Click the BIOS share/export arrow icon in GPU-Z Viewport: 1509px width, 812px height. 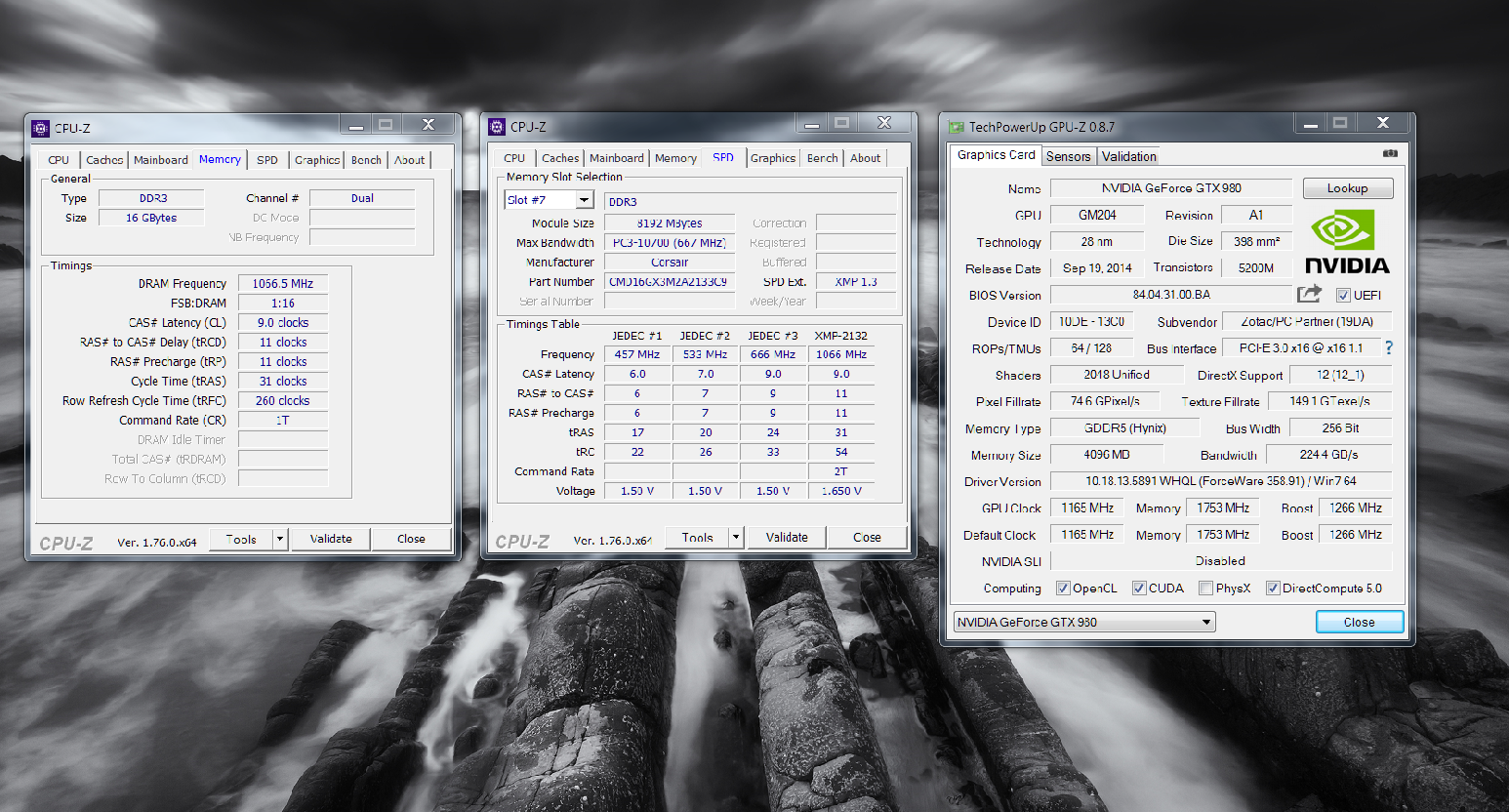(1309, 294)
